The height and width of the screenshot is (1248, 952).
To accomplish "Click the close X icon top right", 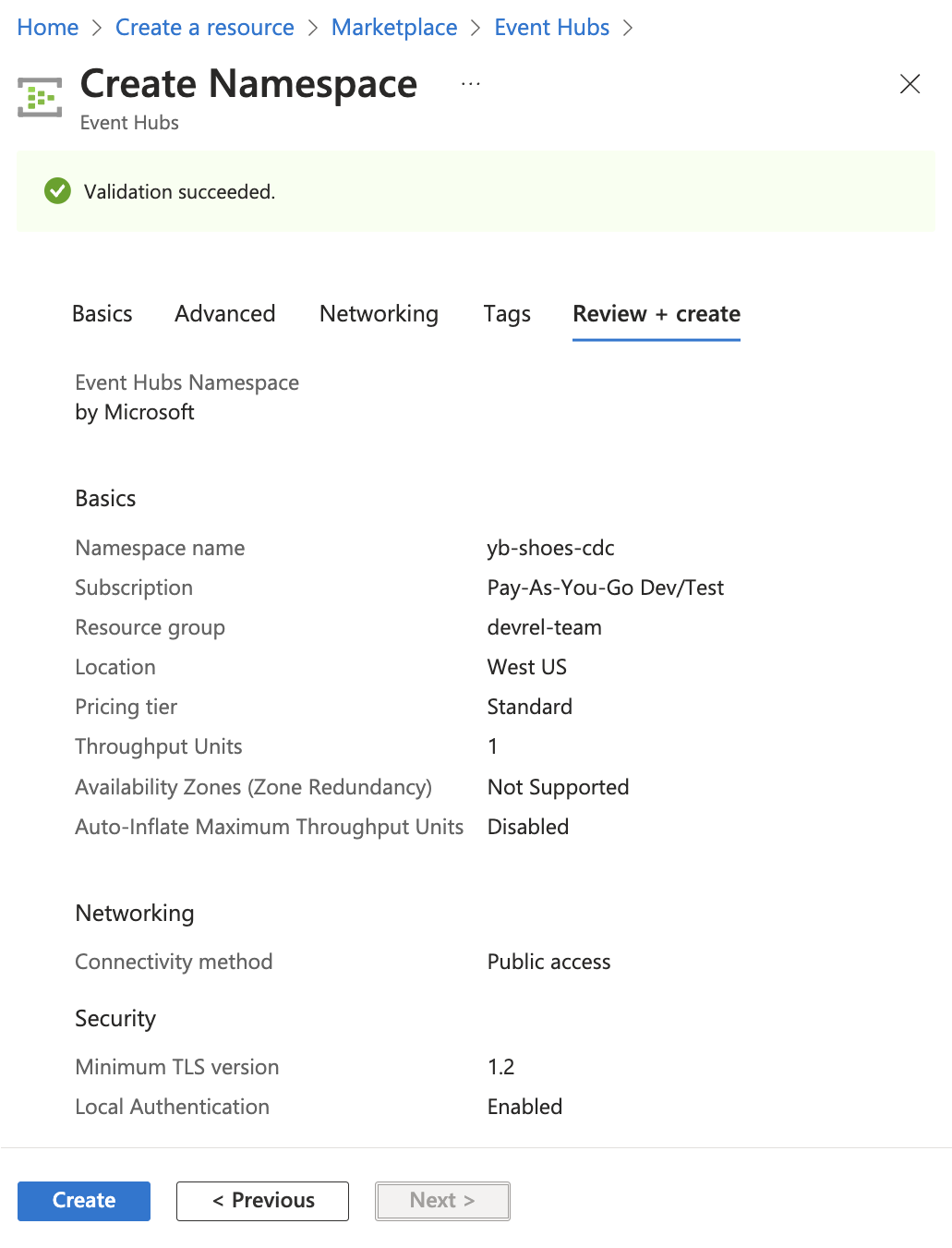I will 910,83.
